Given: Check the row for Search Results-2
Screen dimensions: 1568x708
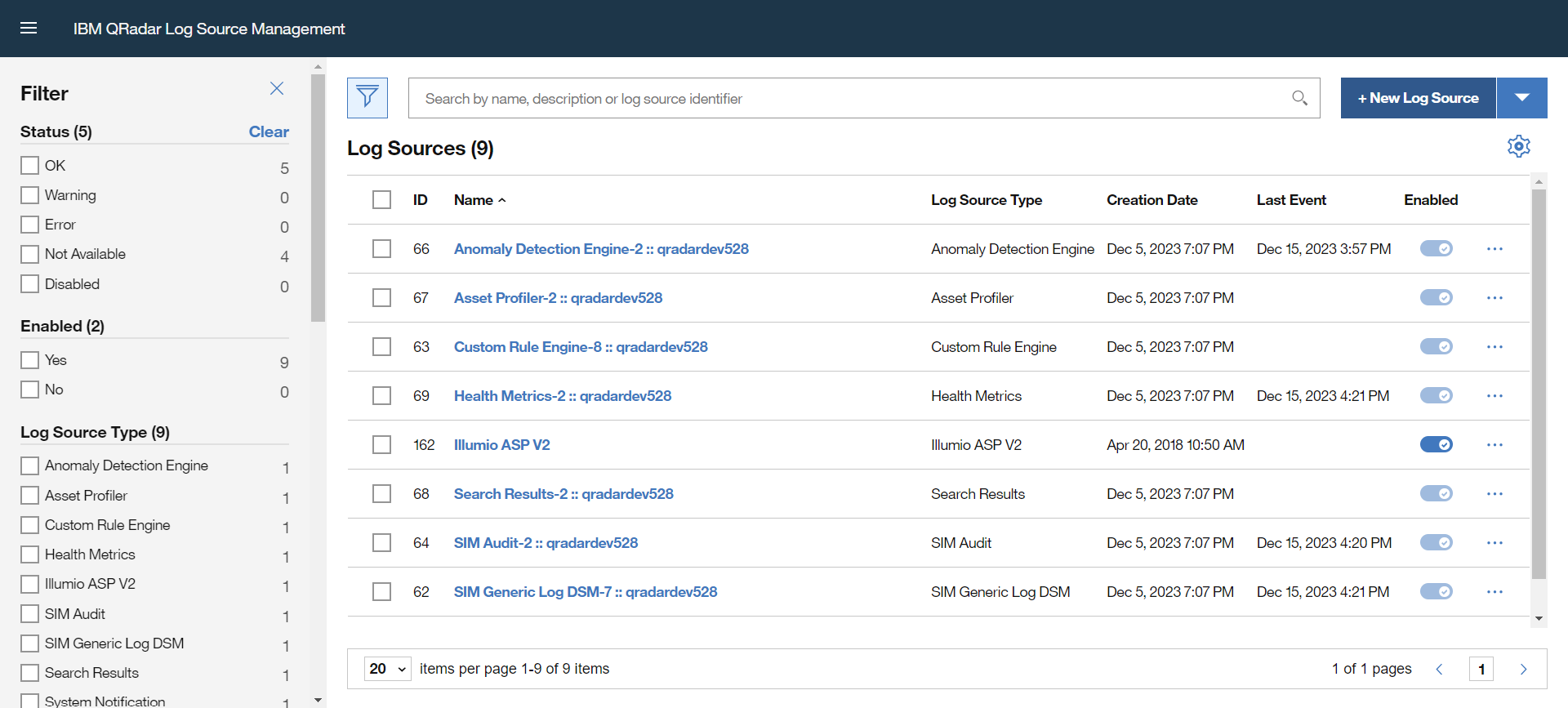Looking at the screenshot, I should click(381, 494).
